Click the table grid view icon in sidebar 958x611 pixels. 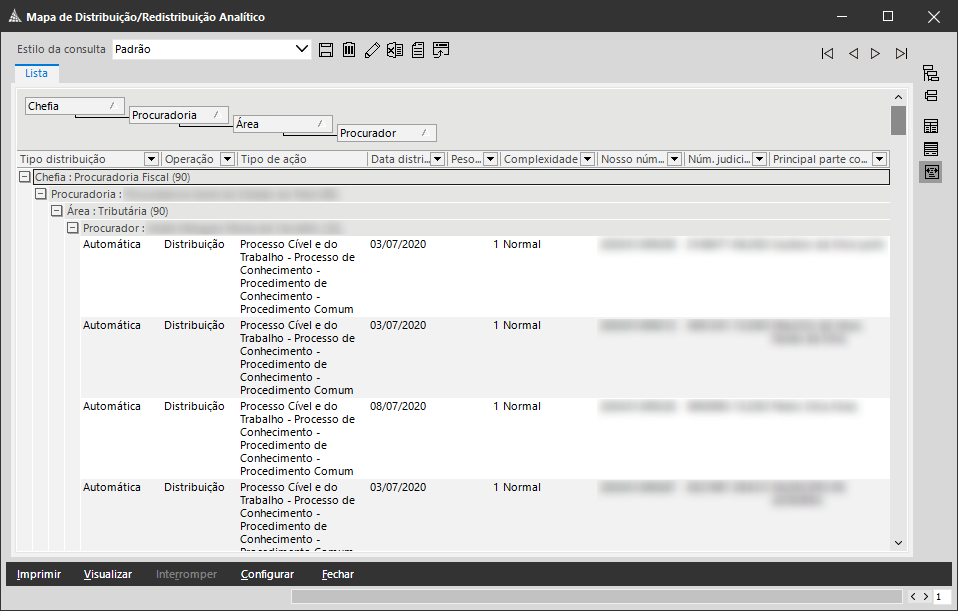coord(930,126)
